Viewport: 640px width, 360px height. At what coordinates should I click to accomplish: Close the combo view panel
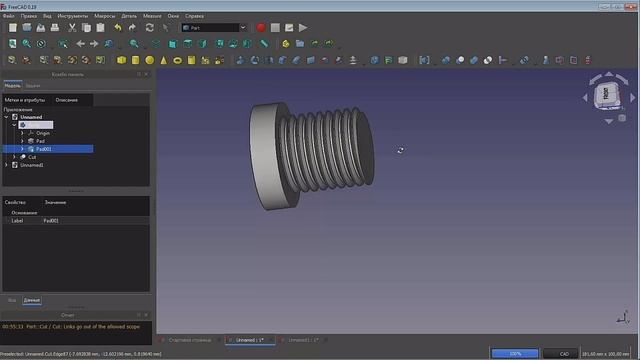coord(146,74)
